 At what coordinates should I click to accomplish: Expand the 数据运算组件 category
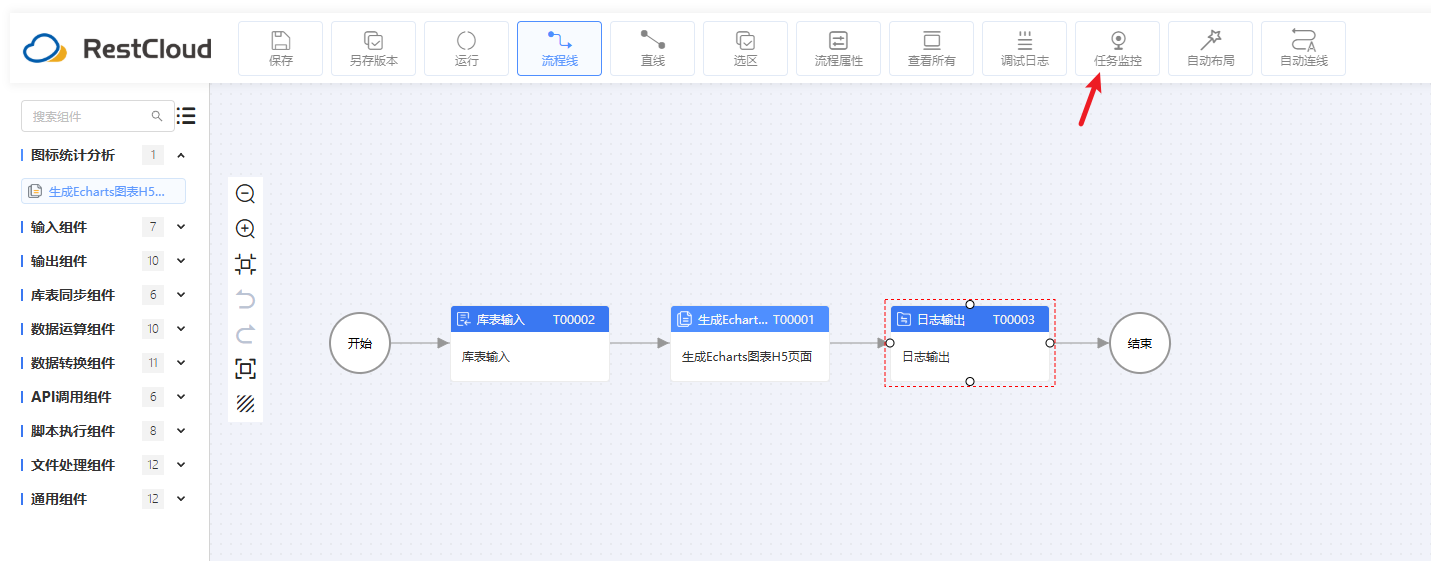(x=181, y=329)
